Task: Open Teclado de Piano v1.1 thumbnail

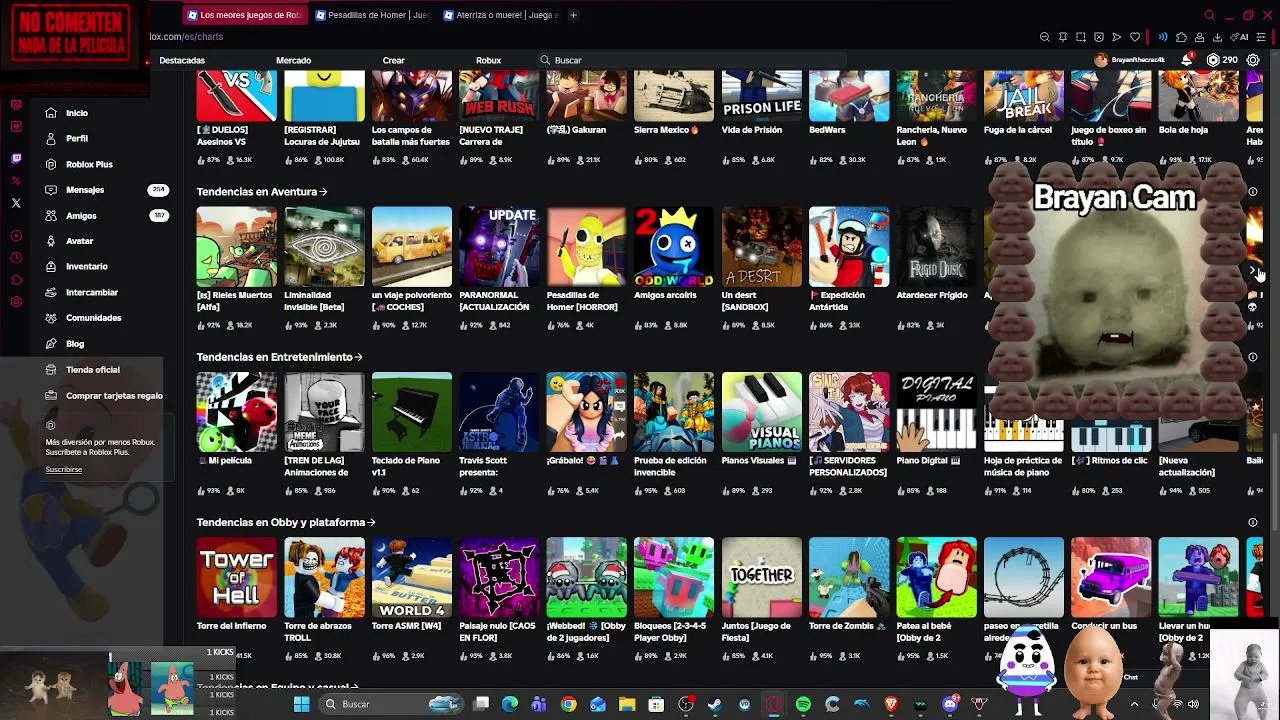Action: pyautogui.click(x=412, y=412)
